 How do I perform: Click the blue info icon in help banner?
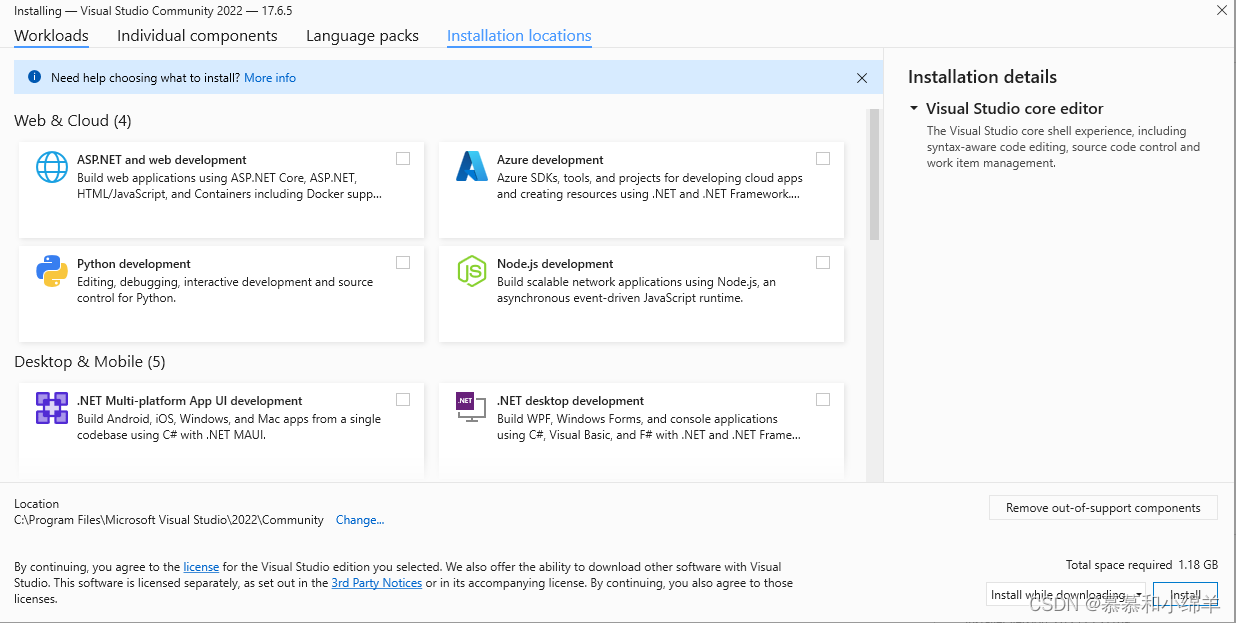coord(35,77)
